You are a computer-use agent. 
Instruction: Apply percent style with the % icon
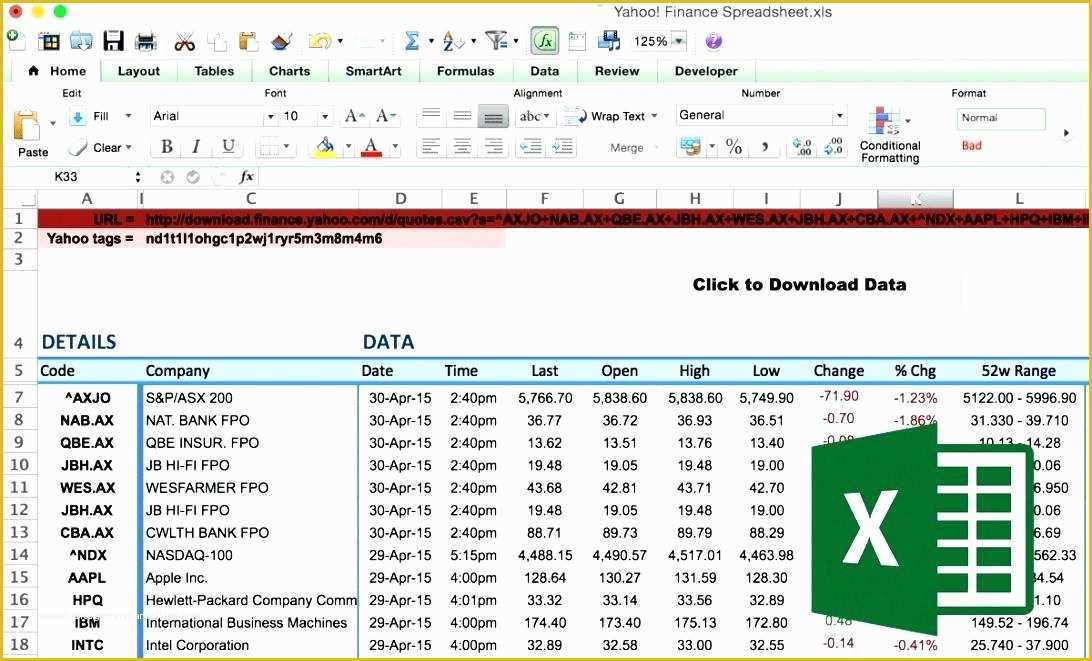click(733, 147)
